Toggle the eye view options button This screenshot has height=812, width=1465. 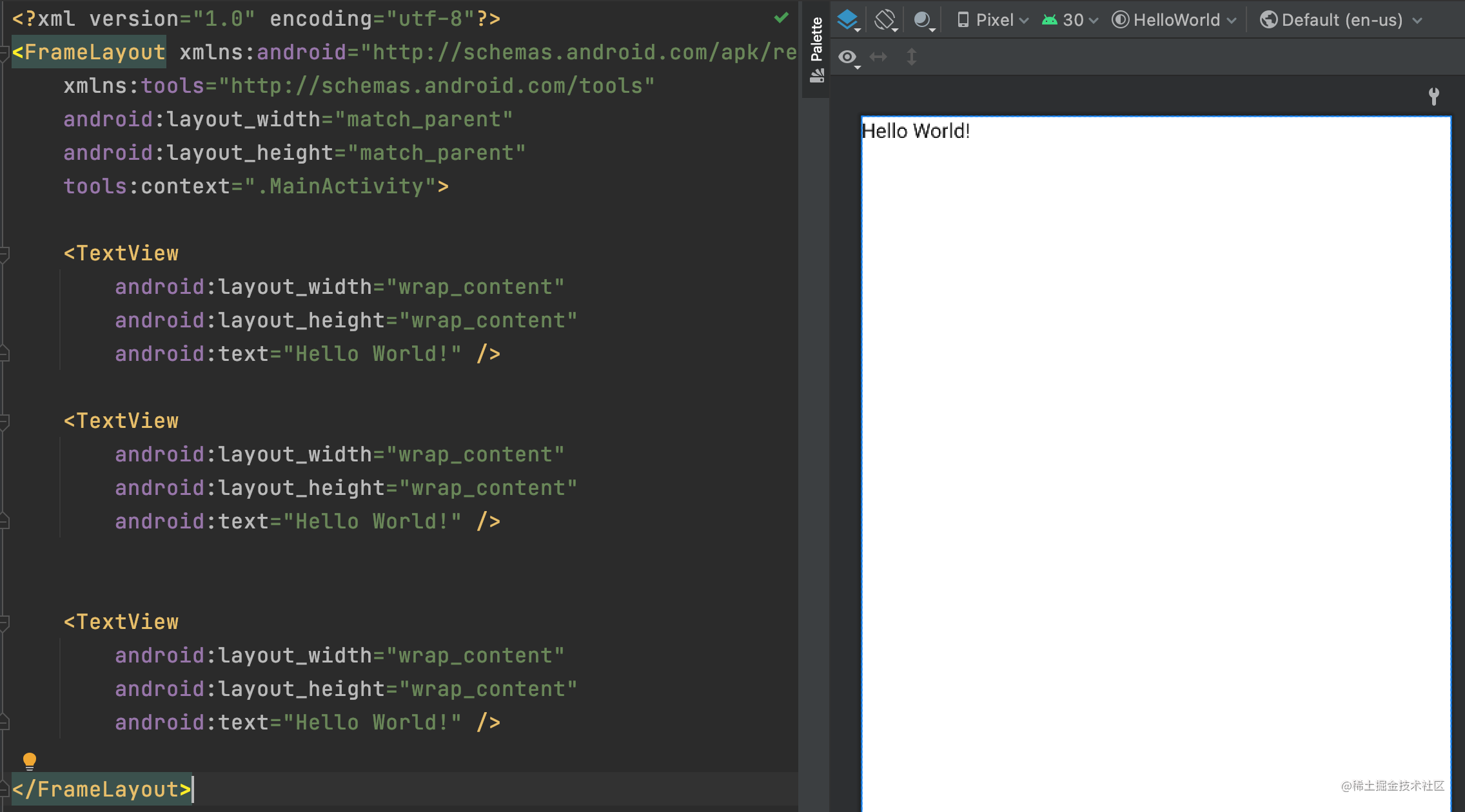pyautogui.click(x=847, y=57)
